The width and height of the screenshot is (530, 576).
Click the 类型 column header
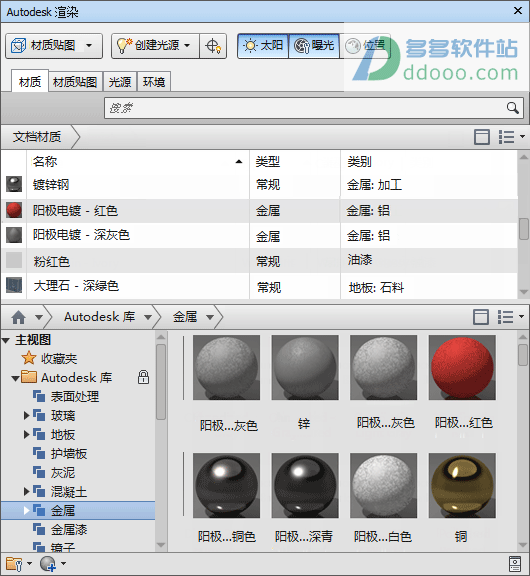pyautogui.click(x=295, y=161)
